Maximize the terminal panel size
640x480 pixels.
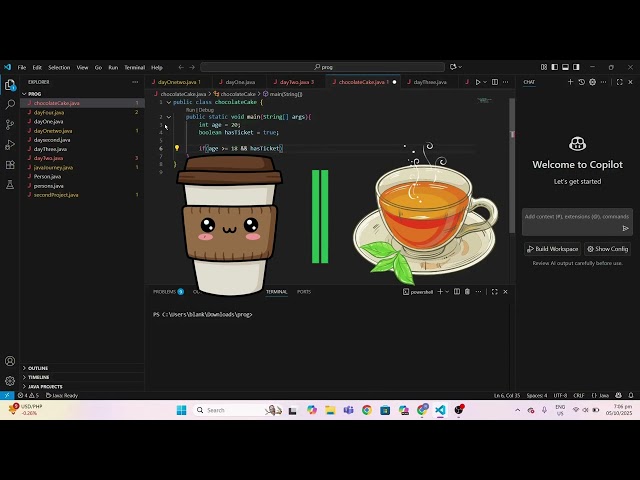pos(495,291)
